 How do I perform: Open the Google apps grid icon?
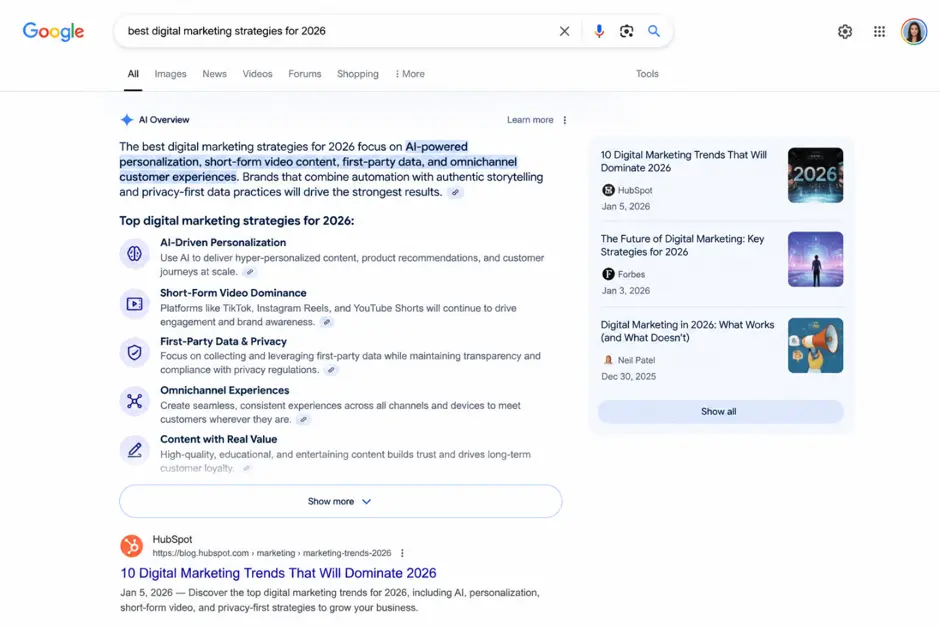(879, 31)
